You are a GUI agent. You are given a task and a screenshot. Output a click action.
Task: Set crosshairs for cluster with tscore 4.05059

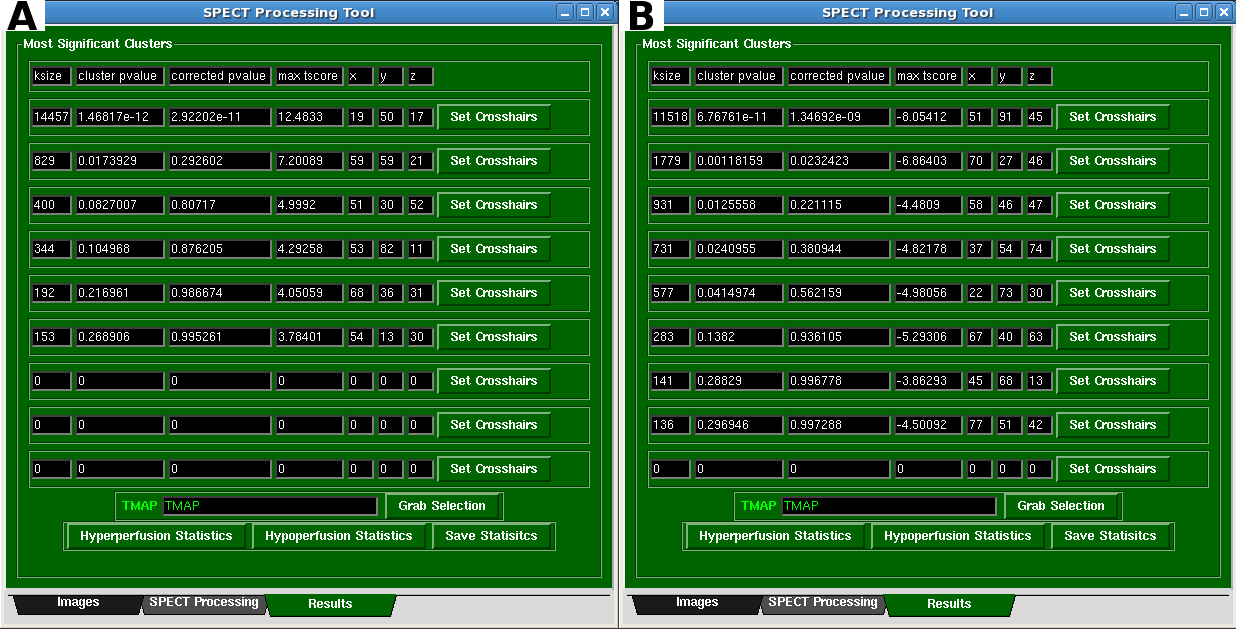(493, 293)
